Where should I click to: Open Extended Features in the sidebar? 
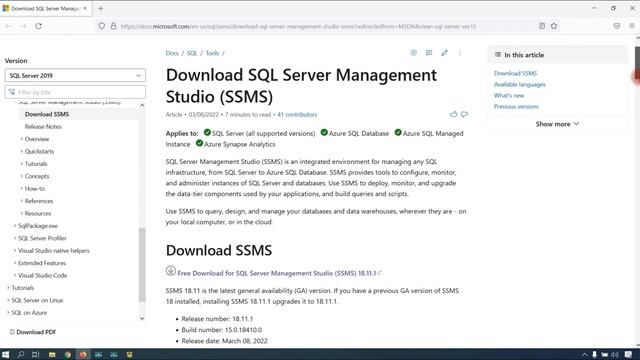(42, 263)
